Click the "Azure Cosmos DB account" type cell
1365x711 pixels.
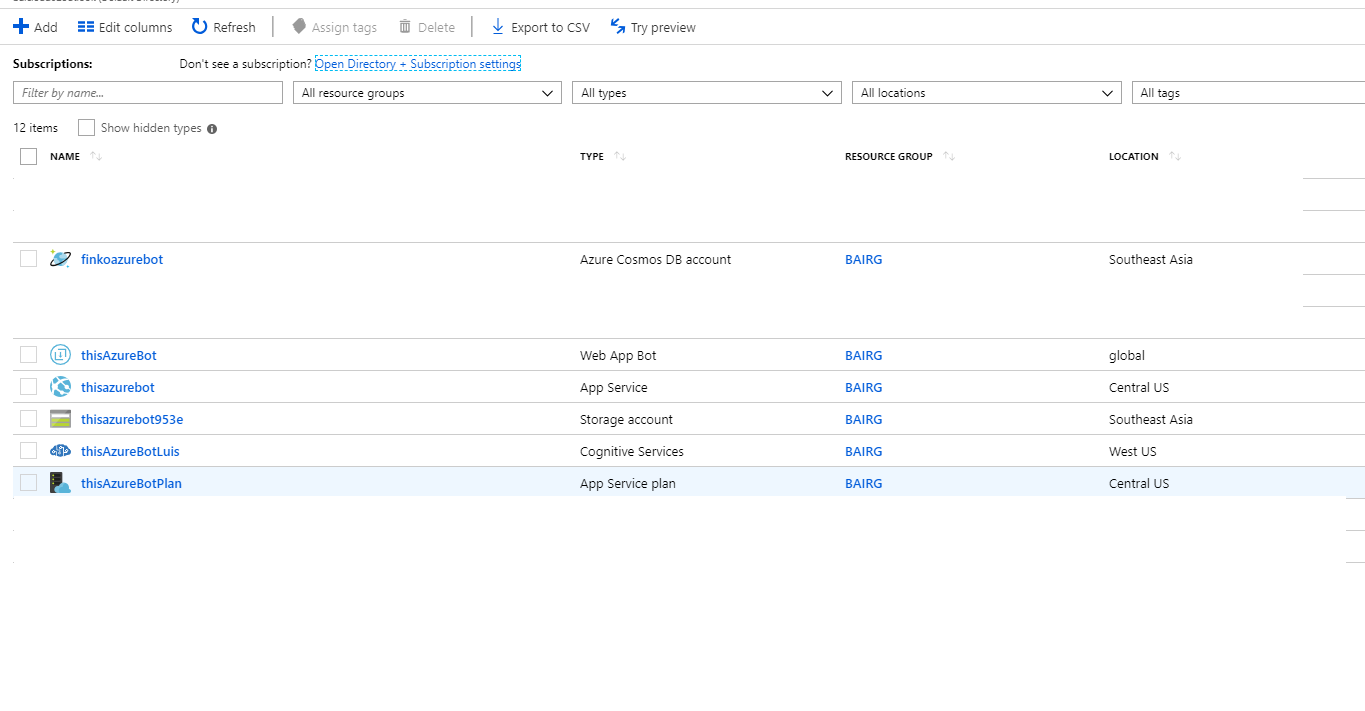[x=656, y=259]
